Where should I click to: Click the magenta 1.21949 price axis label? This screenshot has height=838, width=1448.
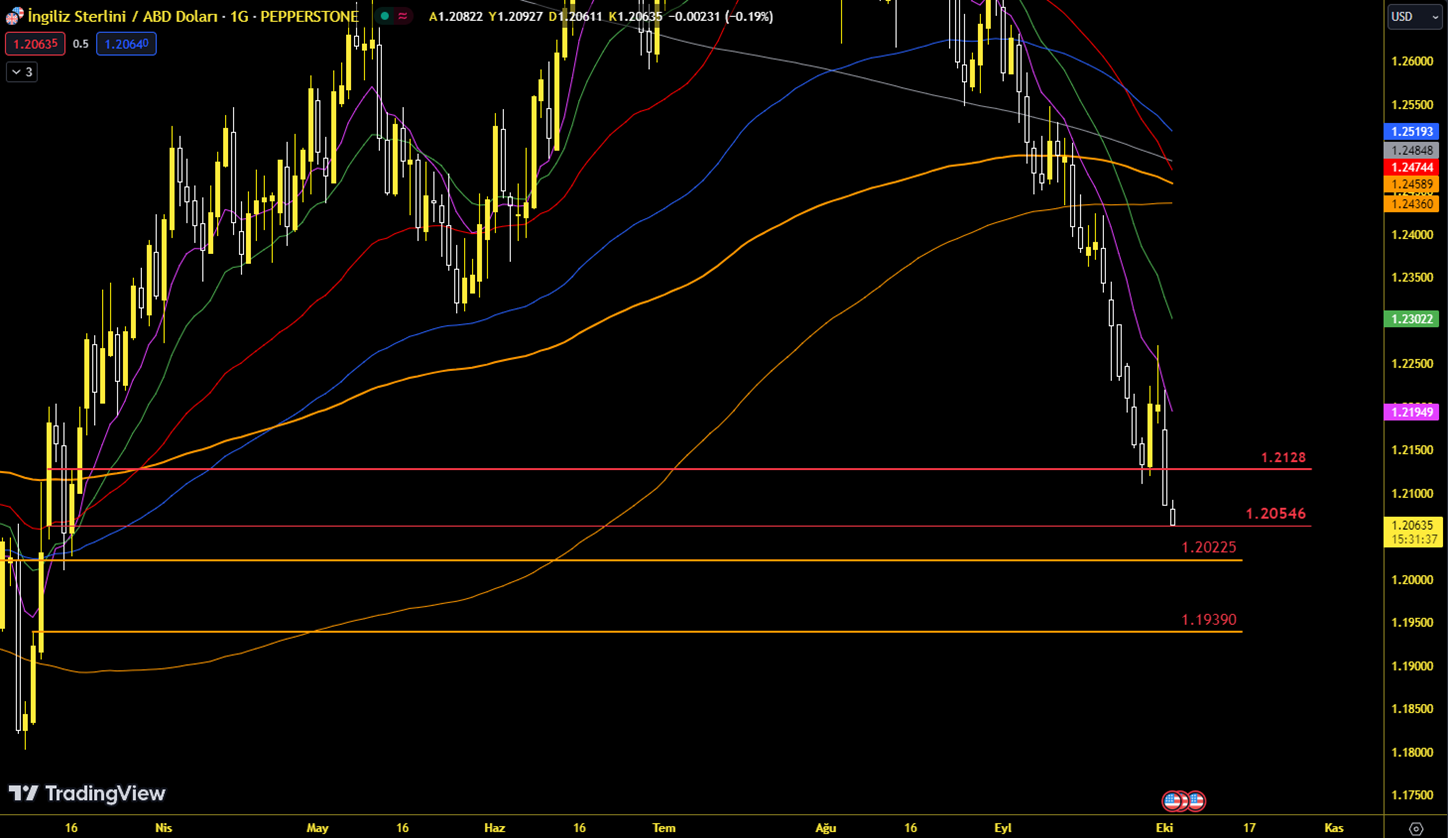[1411, 412]
